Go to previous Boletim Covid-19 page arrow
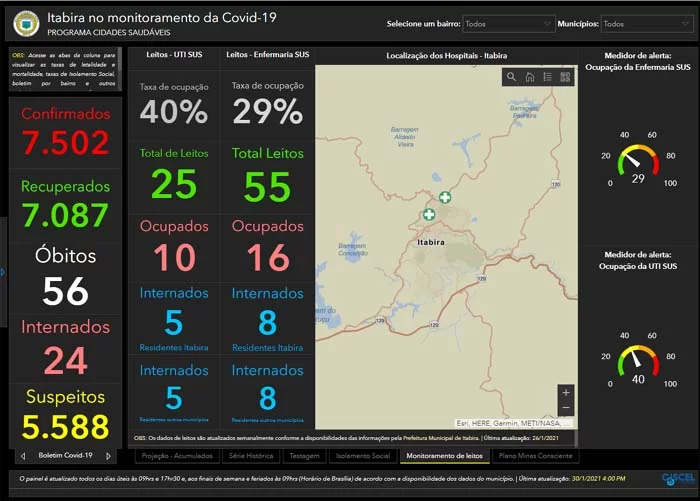The width and height of the screenshot is (700, 501). point(23,456)
